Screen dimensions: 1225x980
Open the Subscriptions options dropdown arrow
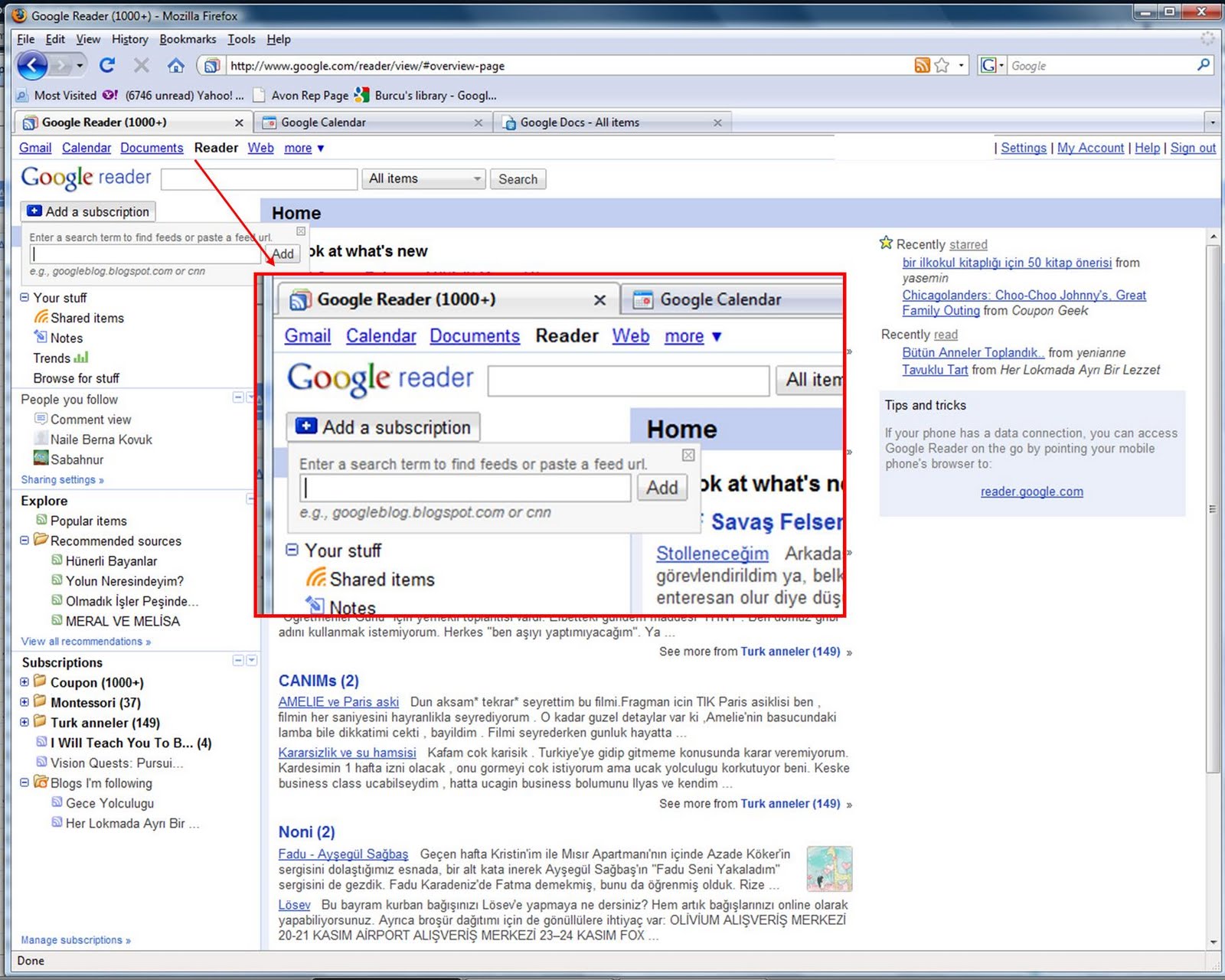[251, 660]
